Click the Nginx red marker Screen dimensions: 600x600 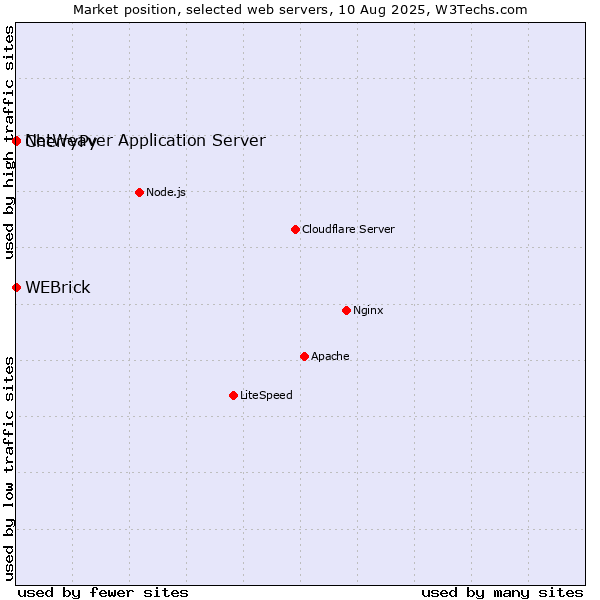pyautogui.click(x=346, y=310)
